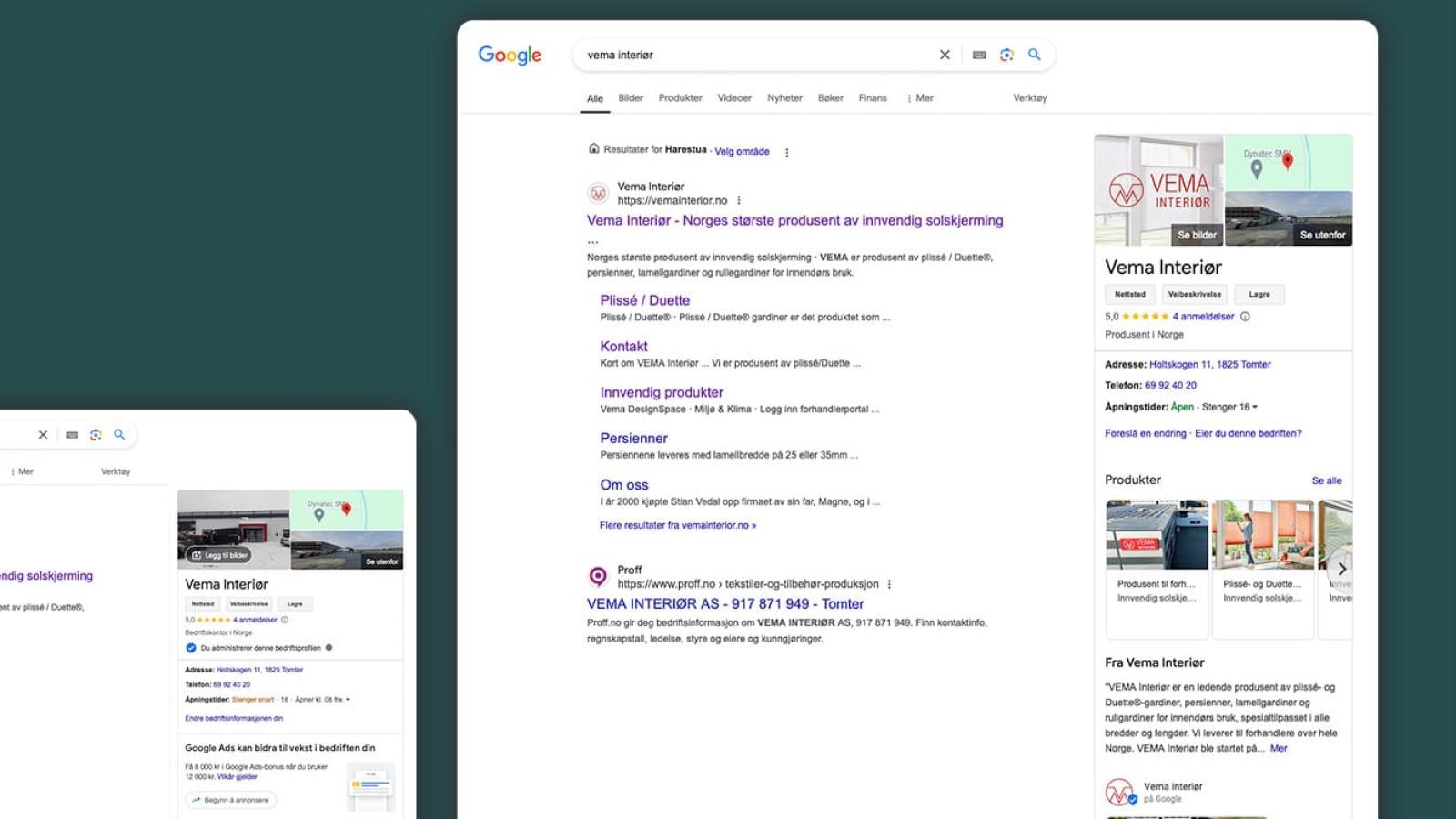Image resolution: width=1456 pixels, height=819 pixels.
Task: Click the Veibeskrivelse button in main panel
Action: (x=1195, y=294)
